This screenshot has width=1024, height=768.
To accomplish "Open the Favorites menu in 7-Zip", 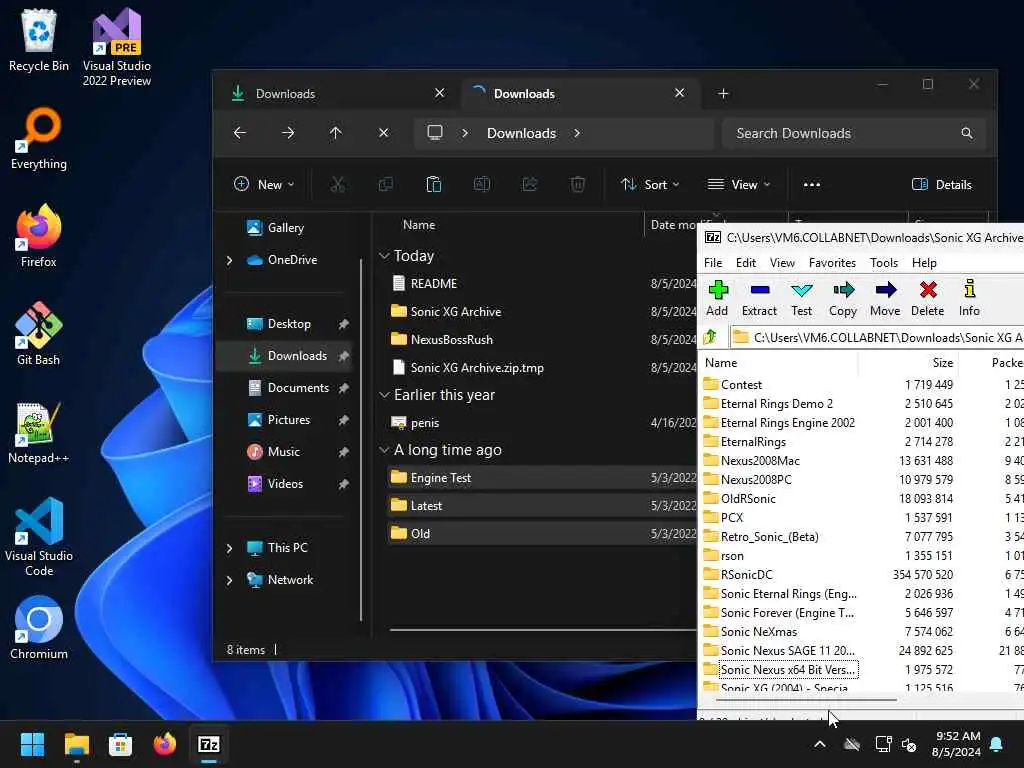I will click(832, 263).
